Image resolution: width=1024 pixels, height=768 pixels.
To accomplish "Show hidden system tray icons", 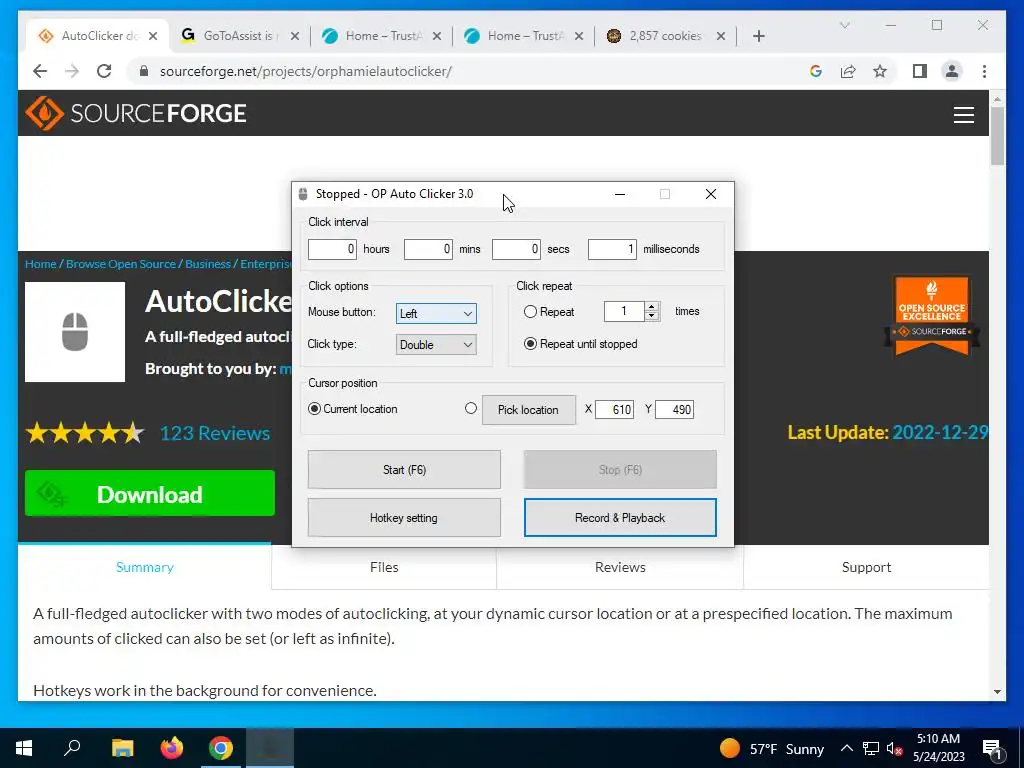I will pos(846,748).
